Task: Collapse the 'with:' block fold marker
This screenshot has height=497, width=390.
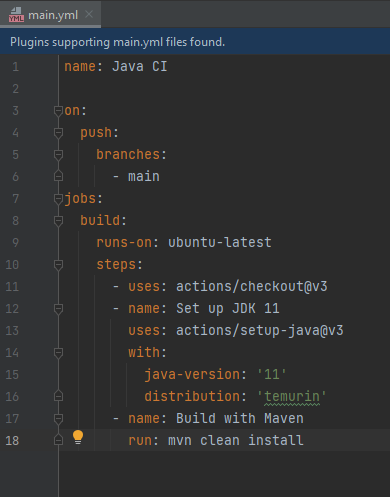Action: [58, 353]
